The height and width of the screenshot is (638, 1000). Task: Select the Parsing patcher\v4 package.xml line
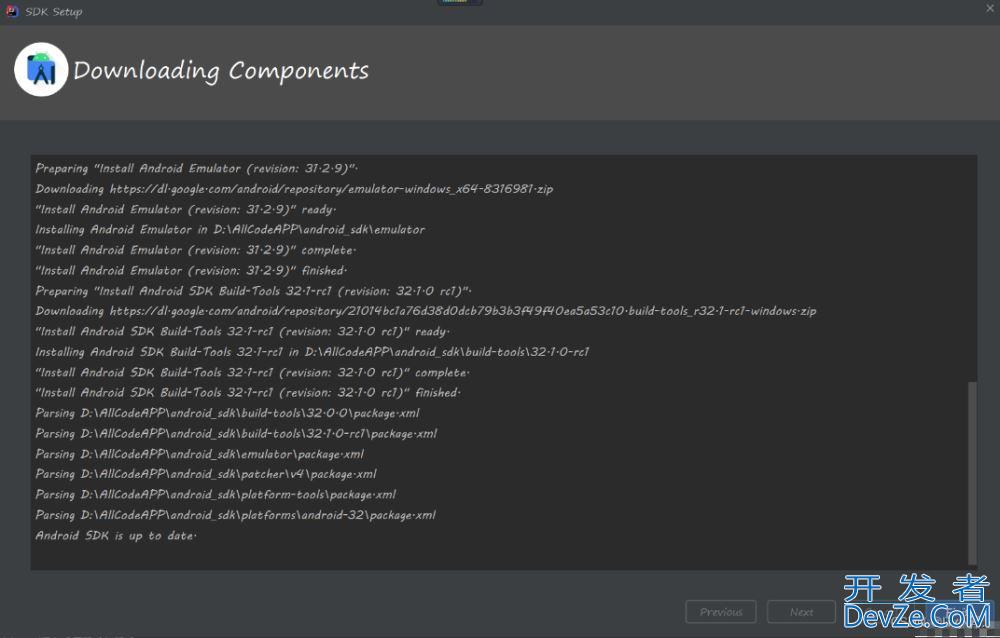pyautogui.click(x=206, y=474)
